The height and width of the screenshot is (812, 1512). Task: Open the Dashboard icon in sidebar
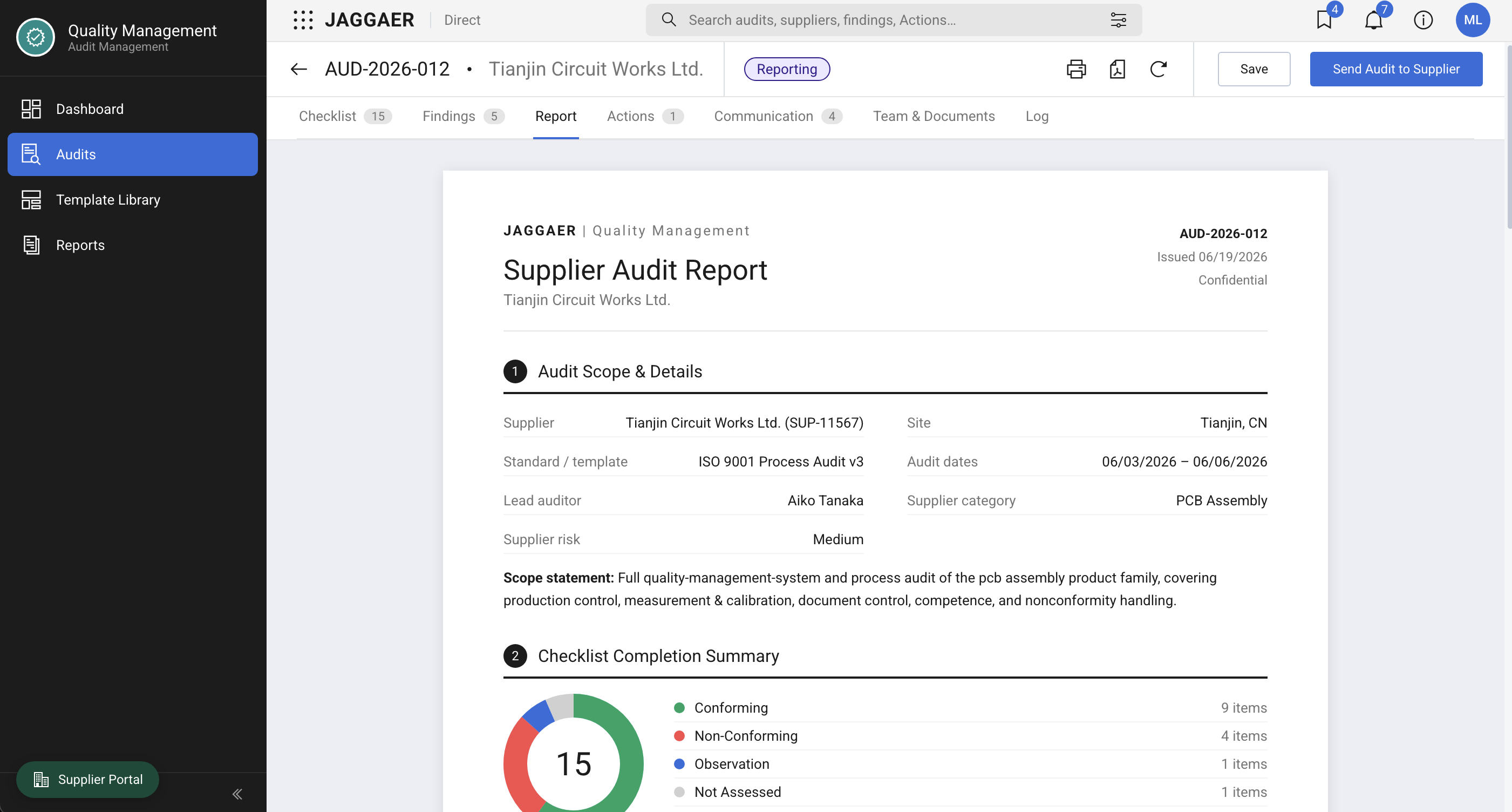[31, 109]
